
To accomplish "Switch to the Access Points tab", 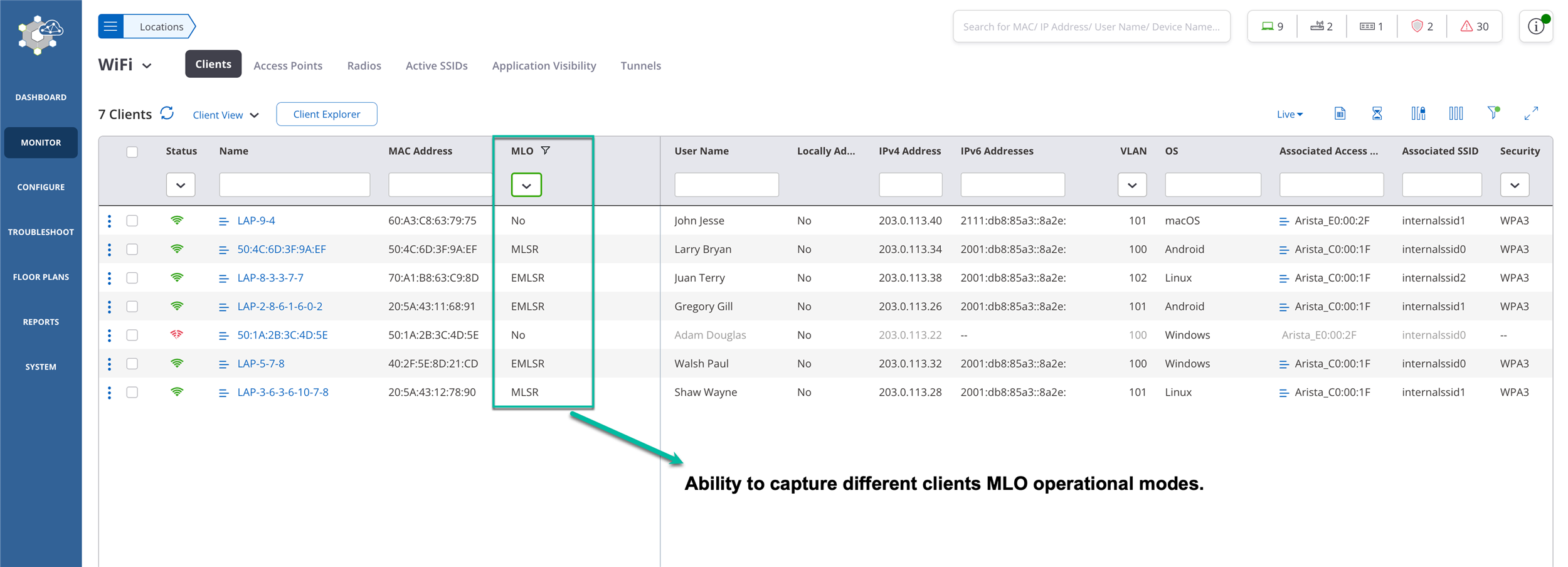I will coord(288,65).
